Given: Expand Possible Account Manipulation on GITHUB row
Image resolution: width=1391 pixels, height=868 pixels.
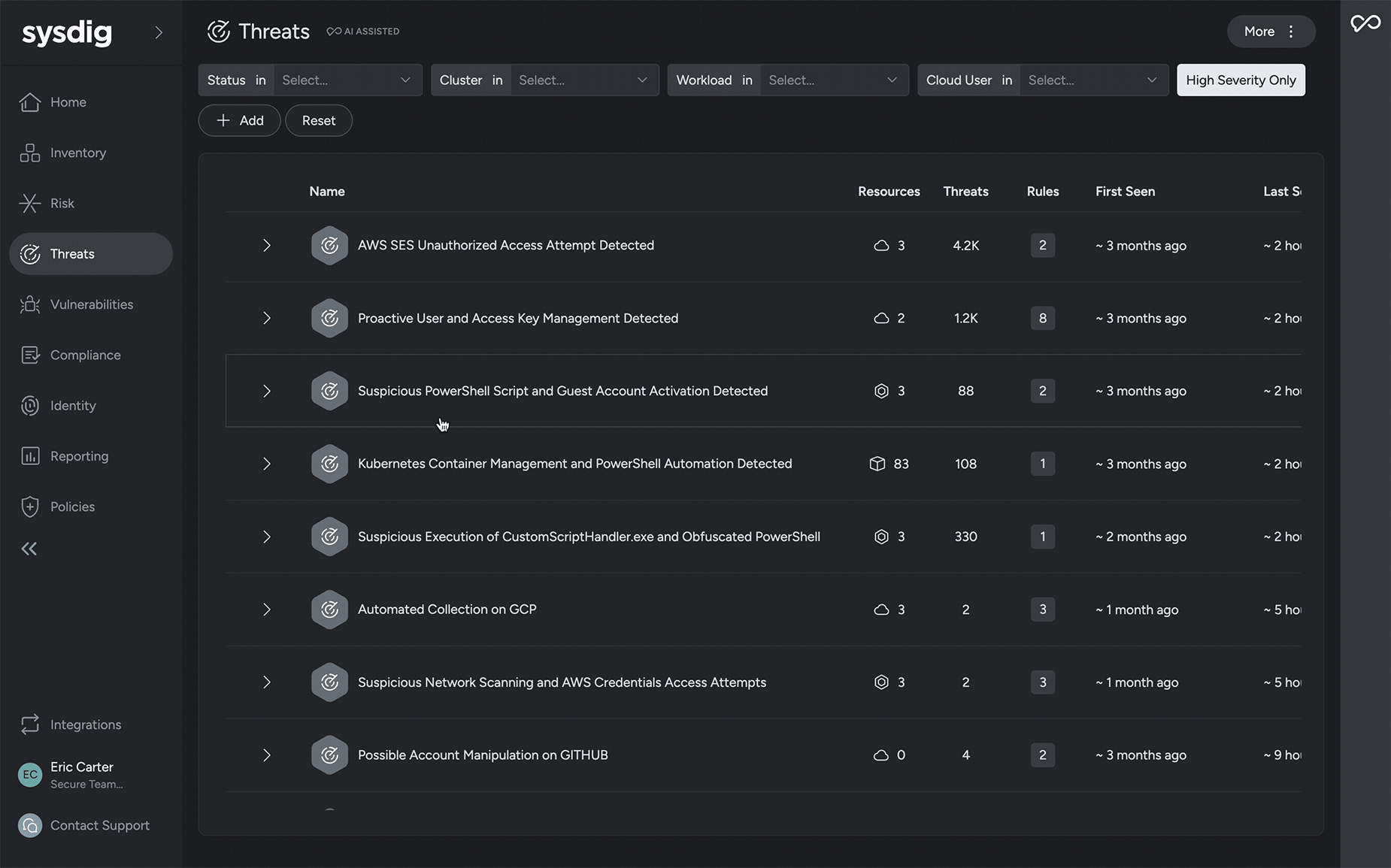Looking at the screenshot, I should [x=267, y=755].
